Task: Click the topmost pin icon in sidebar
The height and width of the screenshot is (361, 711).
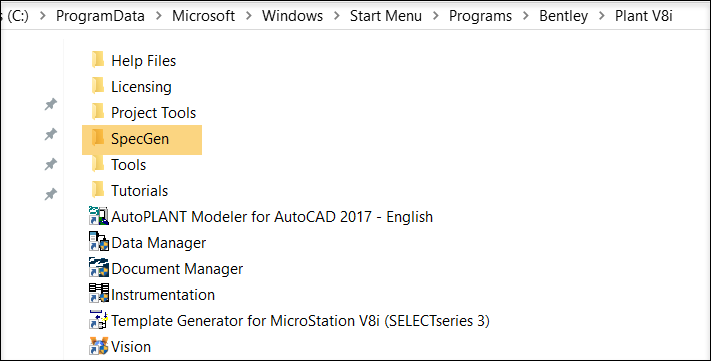Action: [x=50, y=105]
